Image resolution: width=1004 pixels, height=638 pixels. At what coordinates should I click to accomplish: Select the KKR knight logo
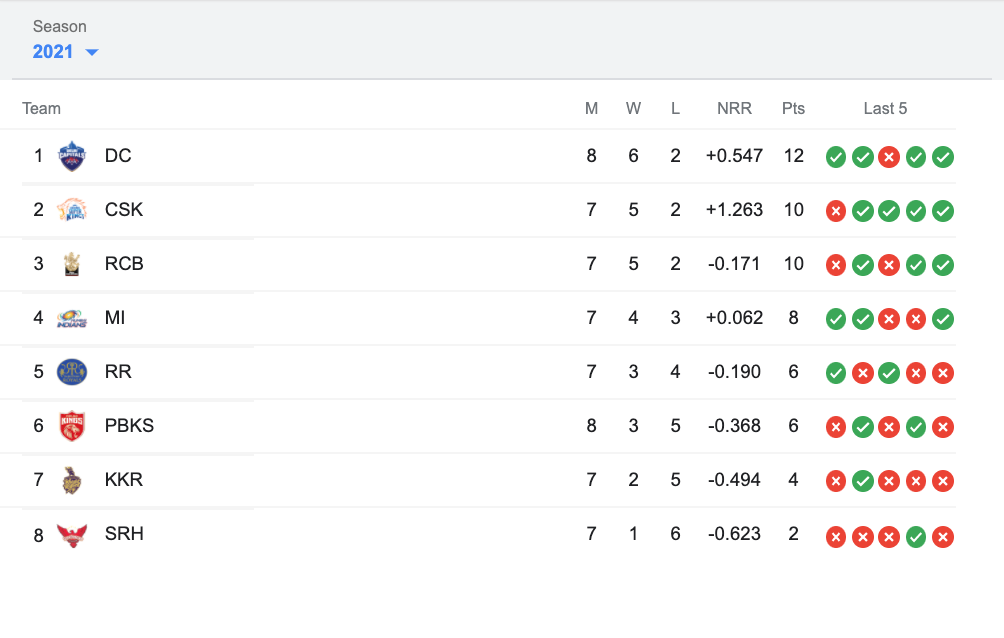coord(72,480)
